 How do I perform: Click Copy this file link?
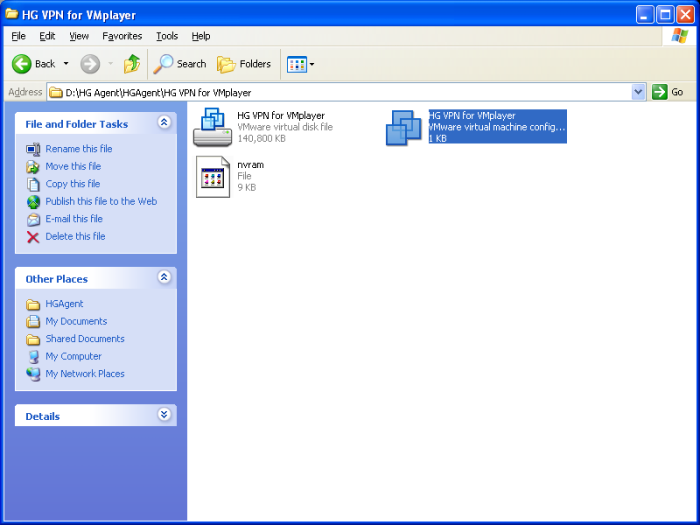[73, 183]
